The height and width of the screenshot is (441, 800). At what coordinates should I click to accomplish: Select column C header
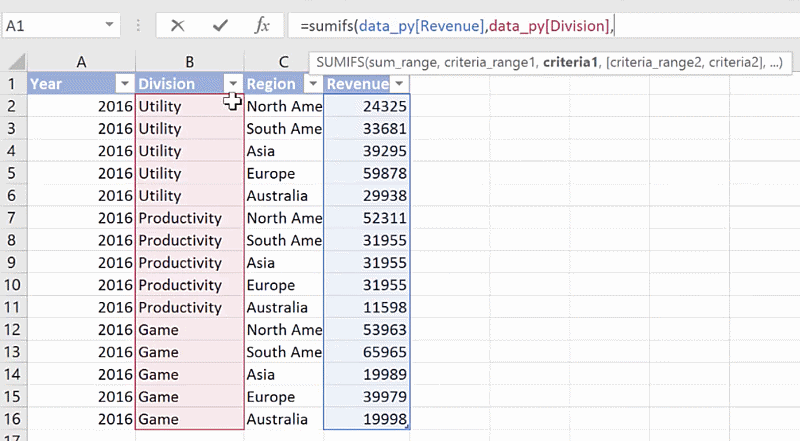283,63
